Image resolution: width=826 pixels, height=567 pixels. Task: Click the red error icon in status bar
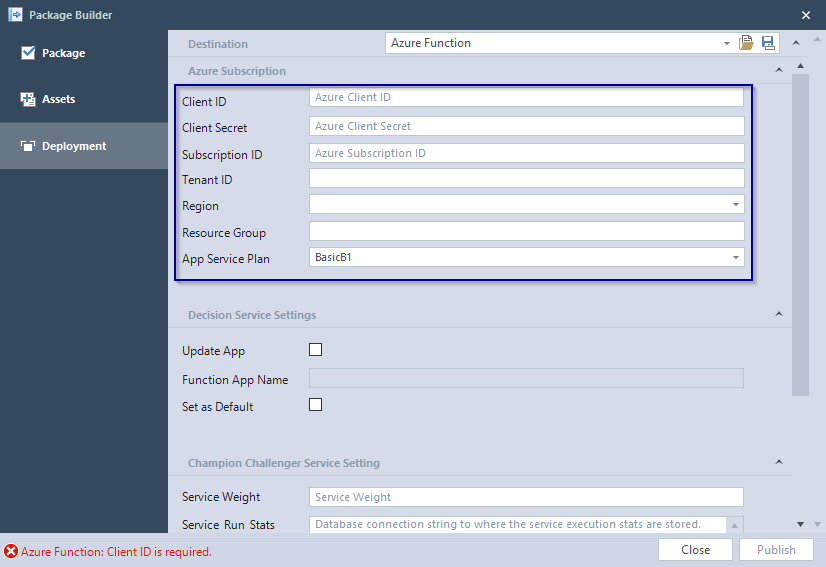pos(11,552)
